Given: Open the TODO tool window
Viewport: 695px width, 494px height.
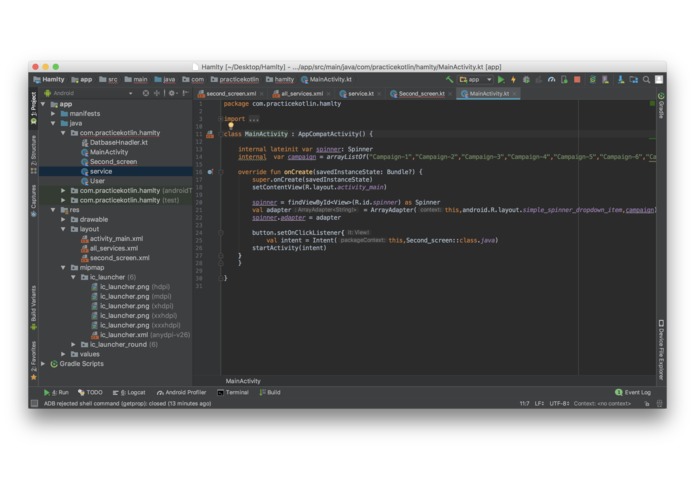Looking at the screenshot, I should coord(90,393).
